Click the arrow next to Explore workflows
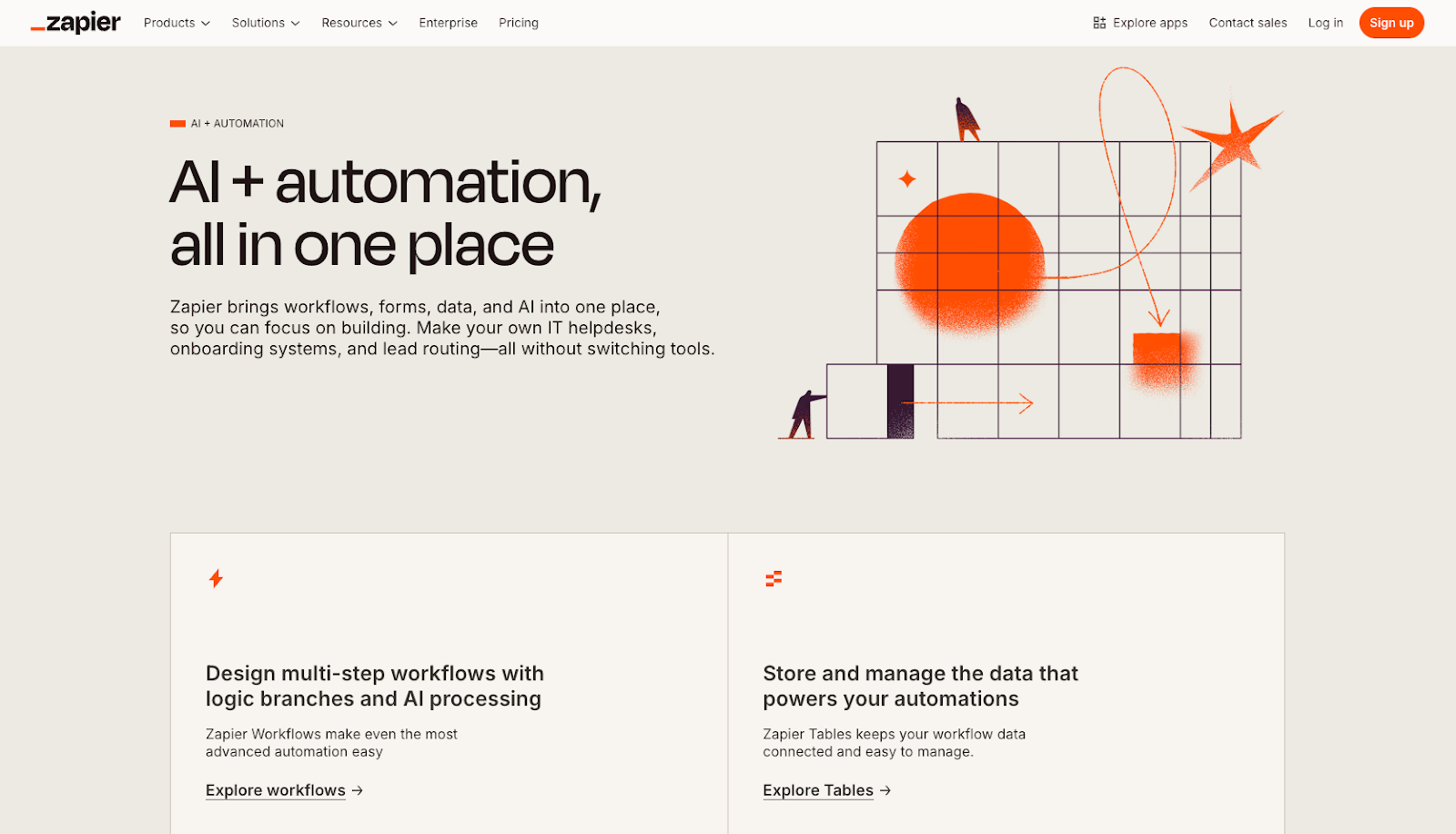 point(356,790)
